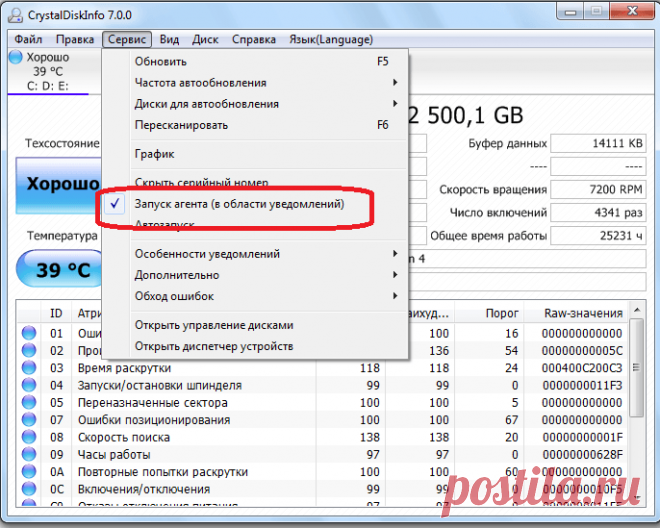This screenshot has width=660, height=528.
Task: Click Скорость вращения field 7200 RPM
Action: tap(598, 189)
